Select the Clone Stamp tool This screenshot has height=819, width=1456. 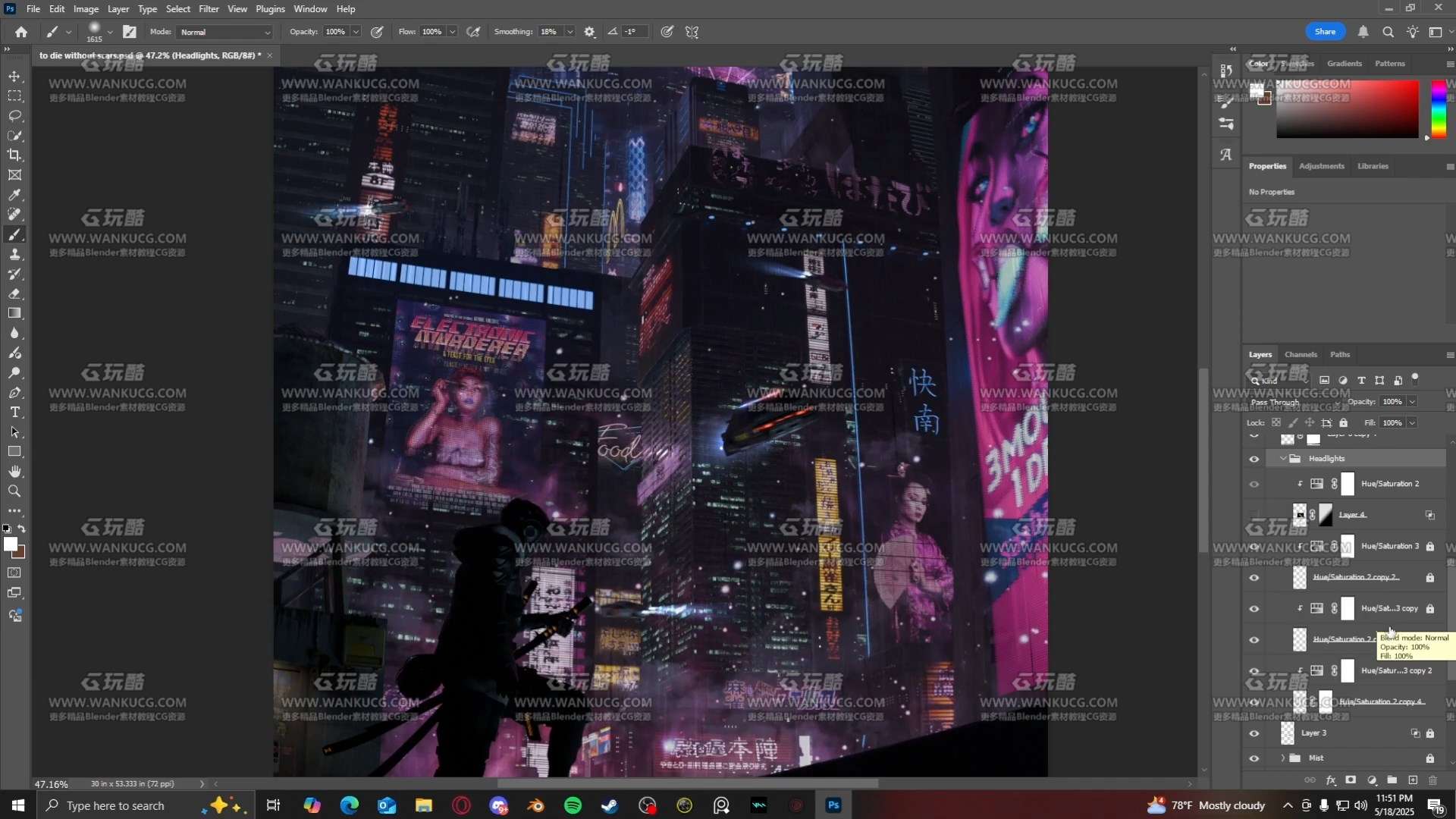click(x=14, y=254)
